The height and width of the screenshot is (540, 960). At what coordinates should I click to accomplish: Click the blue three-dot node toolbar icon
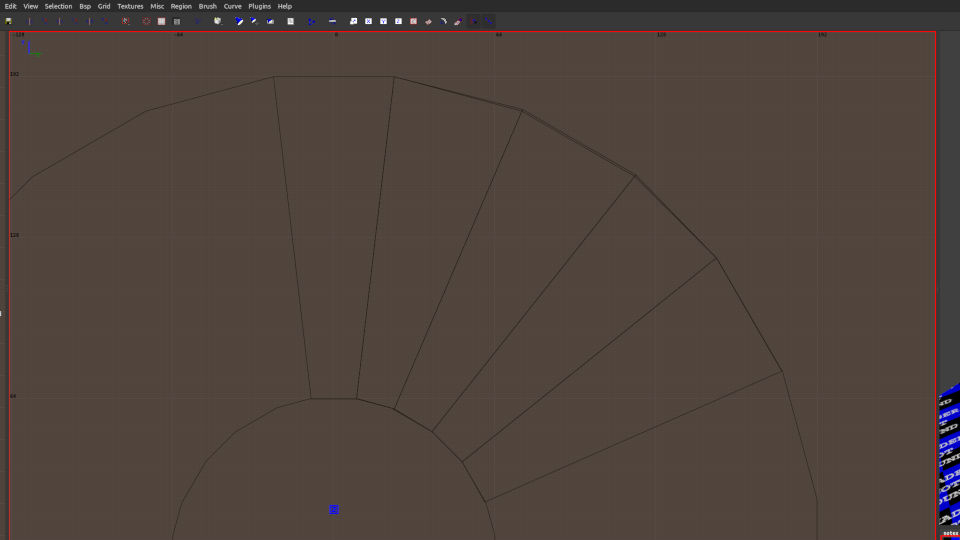coord(311,21)
